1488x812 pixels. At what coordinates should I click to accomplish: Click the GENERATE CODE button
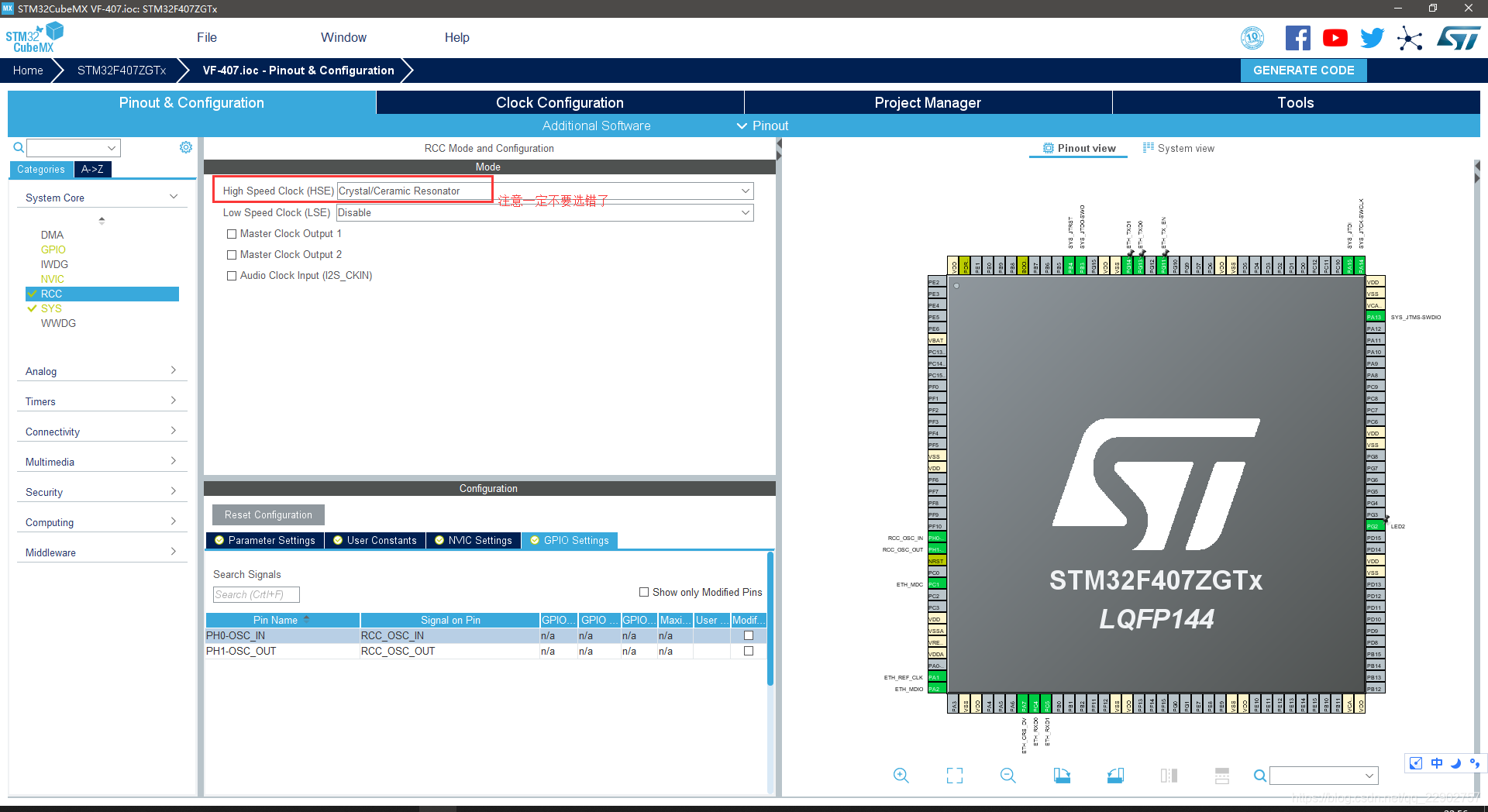1304,70
